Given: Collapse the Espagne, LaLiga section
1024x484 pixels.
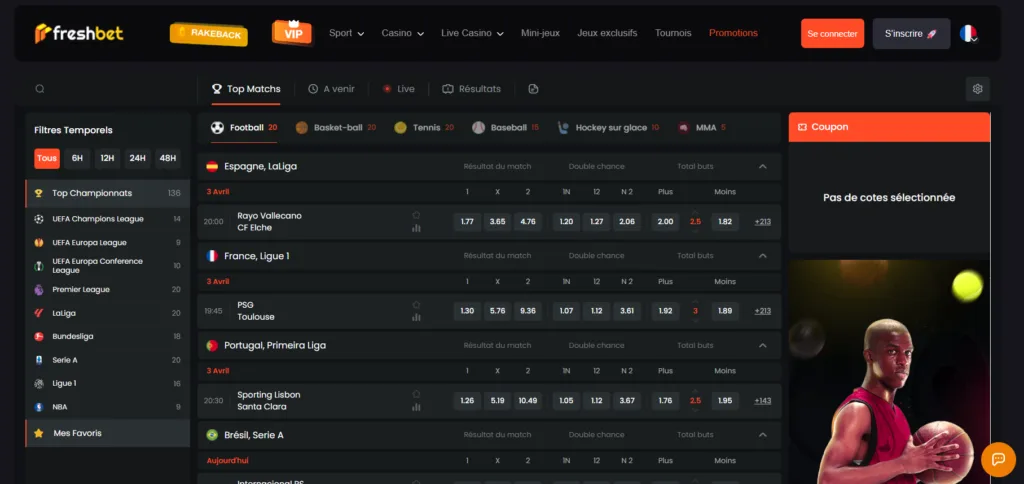Looking at the screenshot, I should [x=763, y=166].
